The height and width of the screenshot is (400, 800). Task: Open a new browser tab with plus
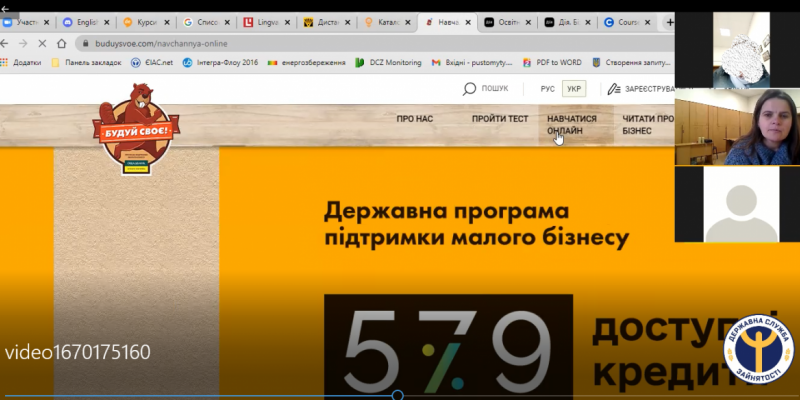pyautogui.click(x=670, y=21)
